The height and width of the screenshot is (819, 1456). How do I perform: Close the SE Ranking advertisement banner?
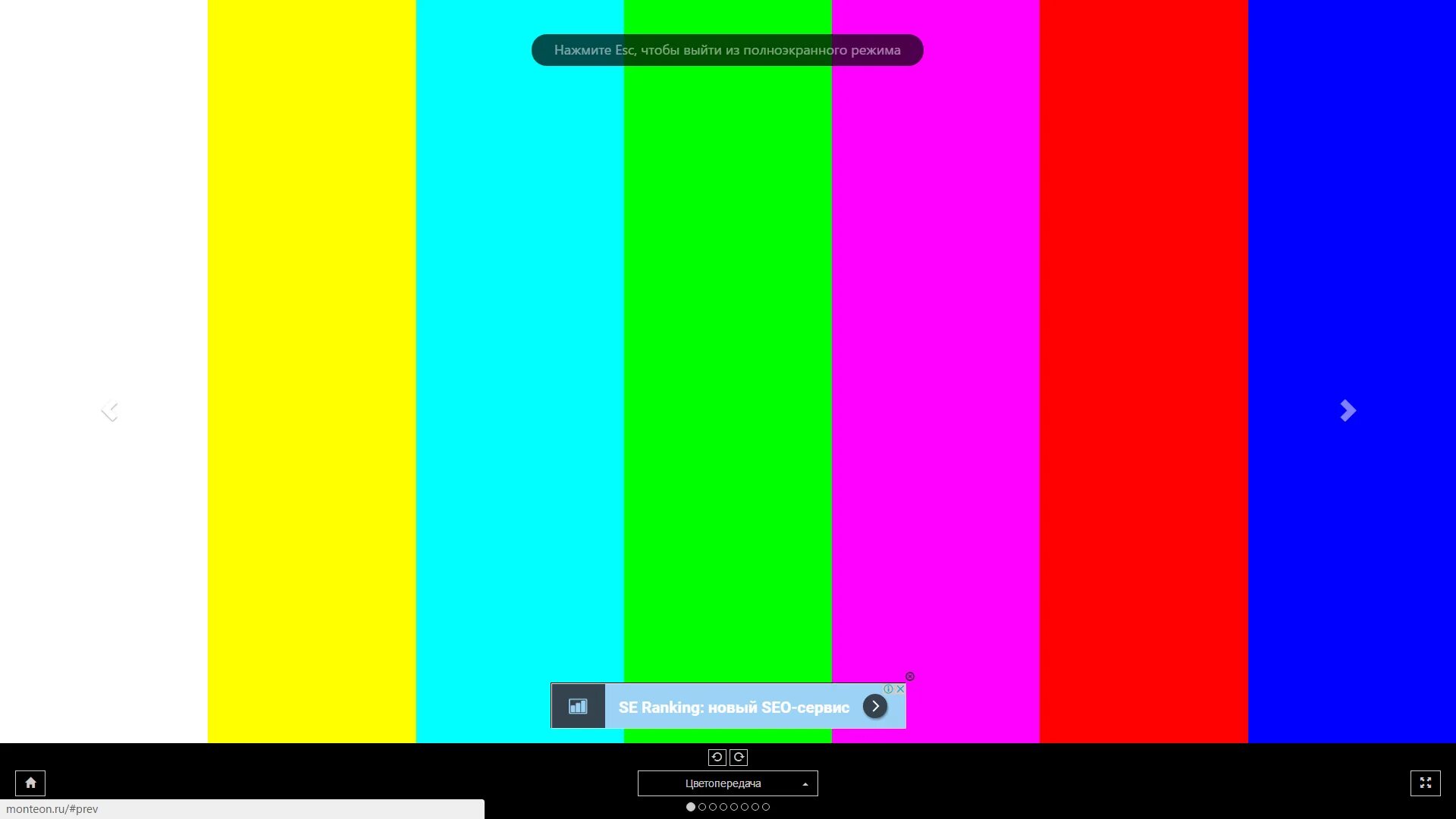[x=899, y=689]
